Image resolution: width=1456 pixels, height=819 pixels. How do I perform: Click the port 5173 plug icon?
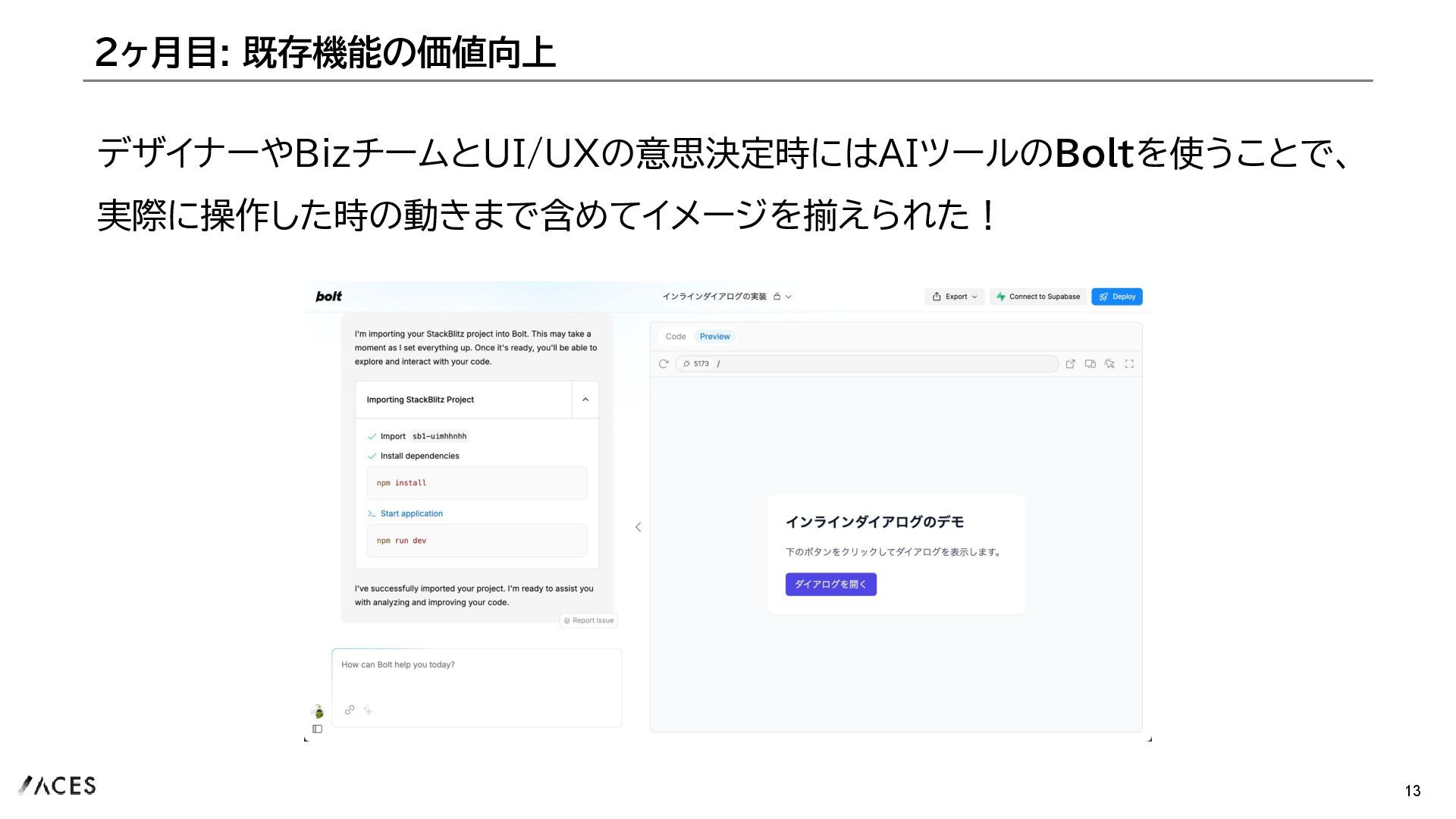point(686,364)
